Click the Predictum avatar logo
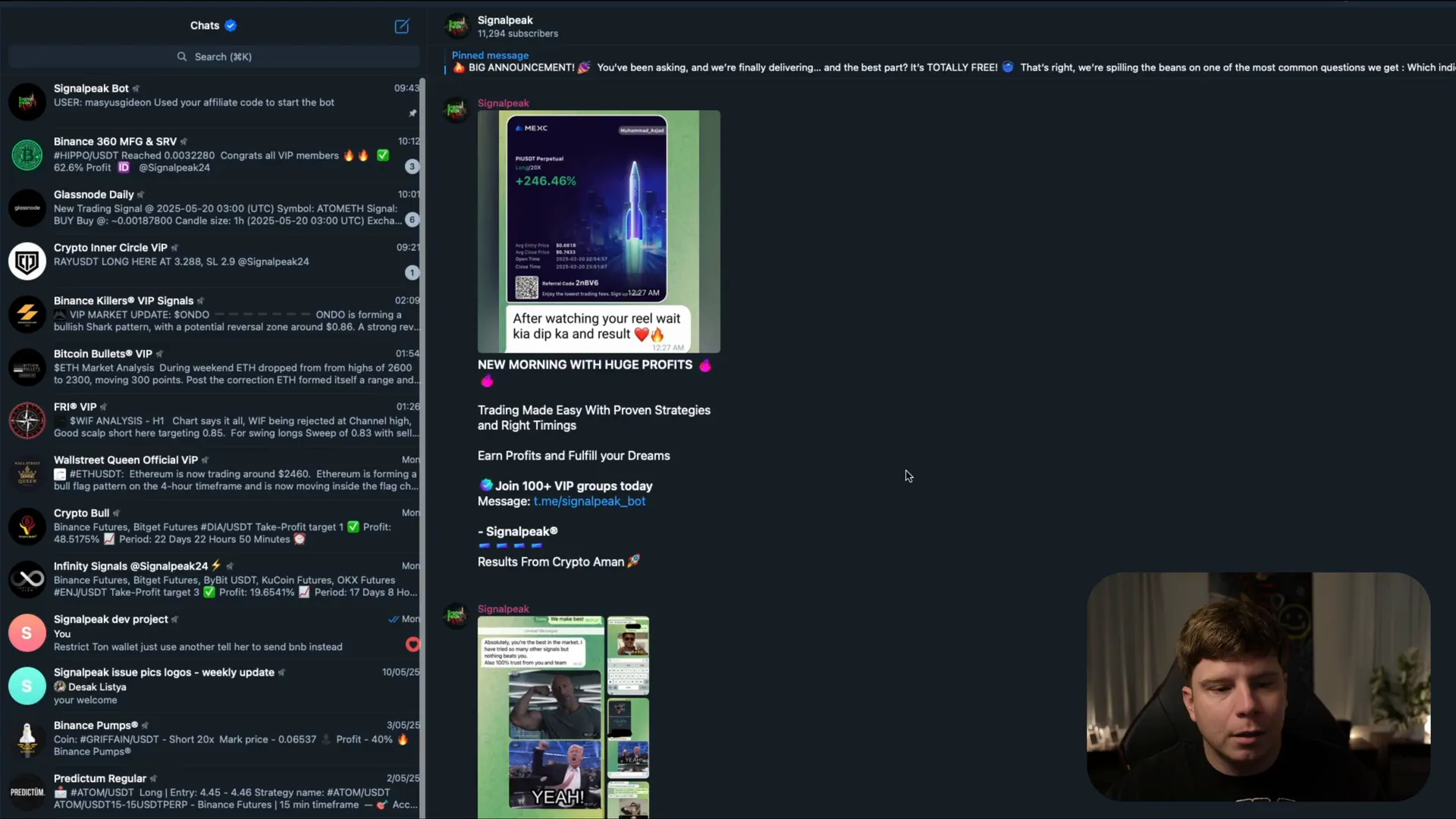 pos(27,792)
